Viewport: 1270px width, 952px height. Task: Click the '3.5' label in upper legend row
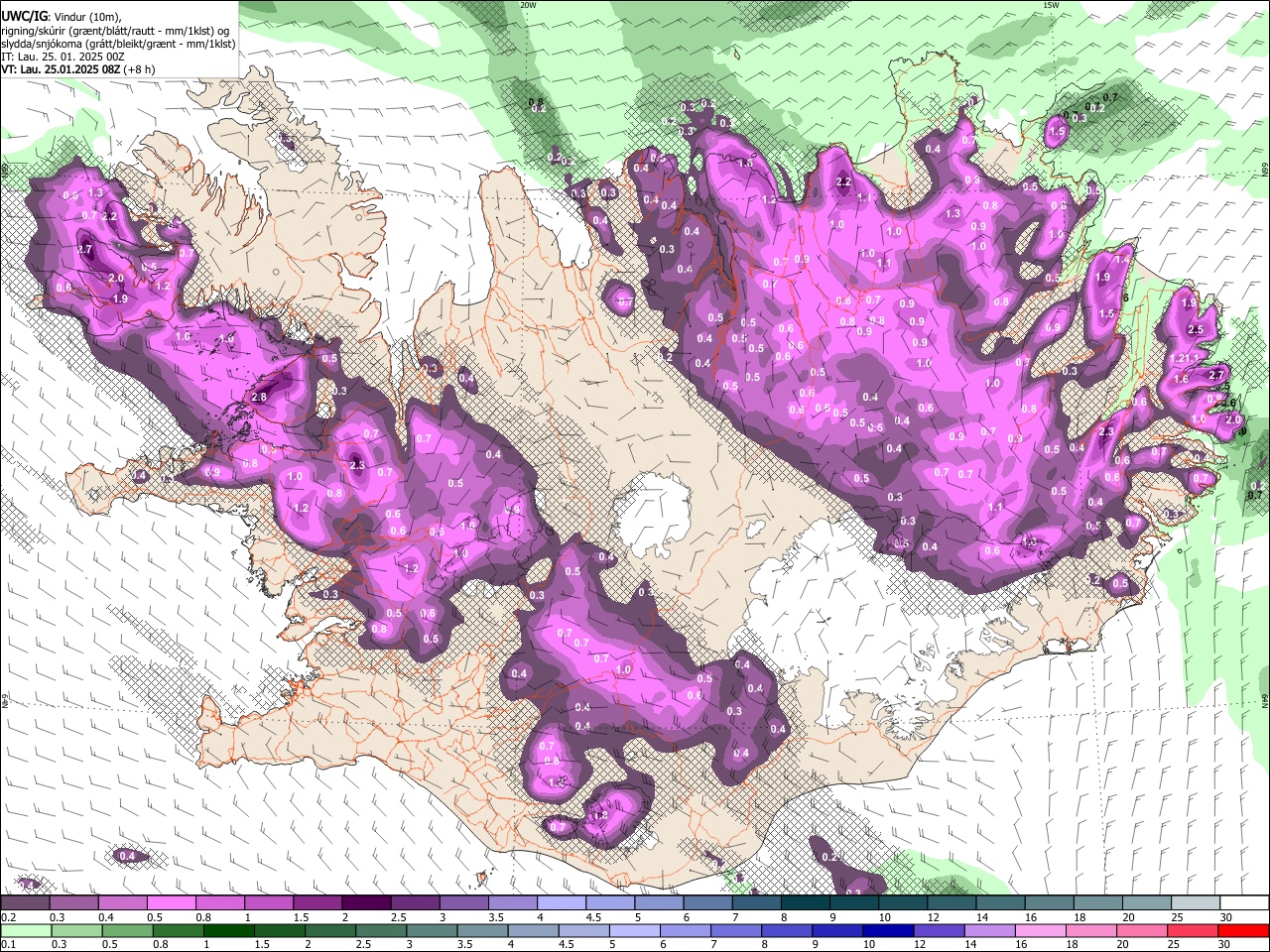pos(495,917)
